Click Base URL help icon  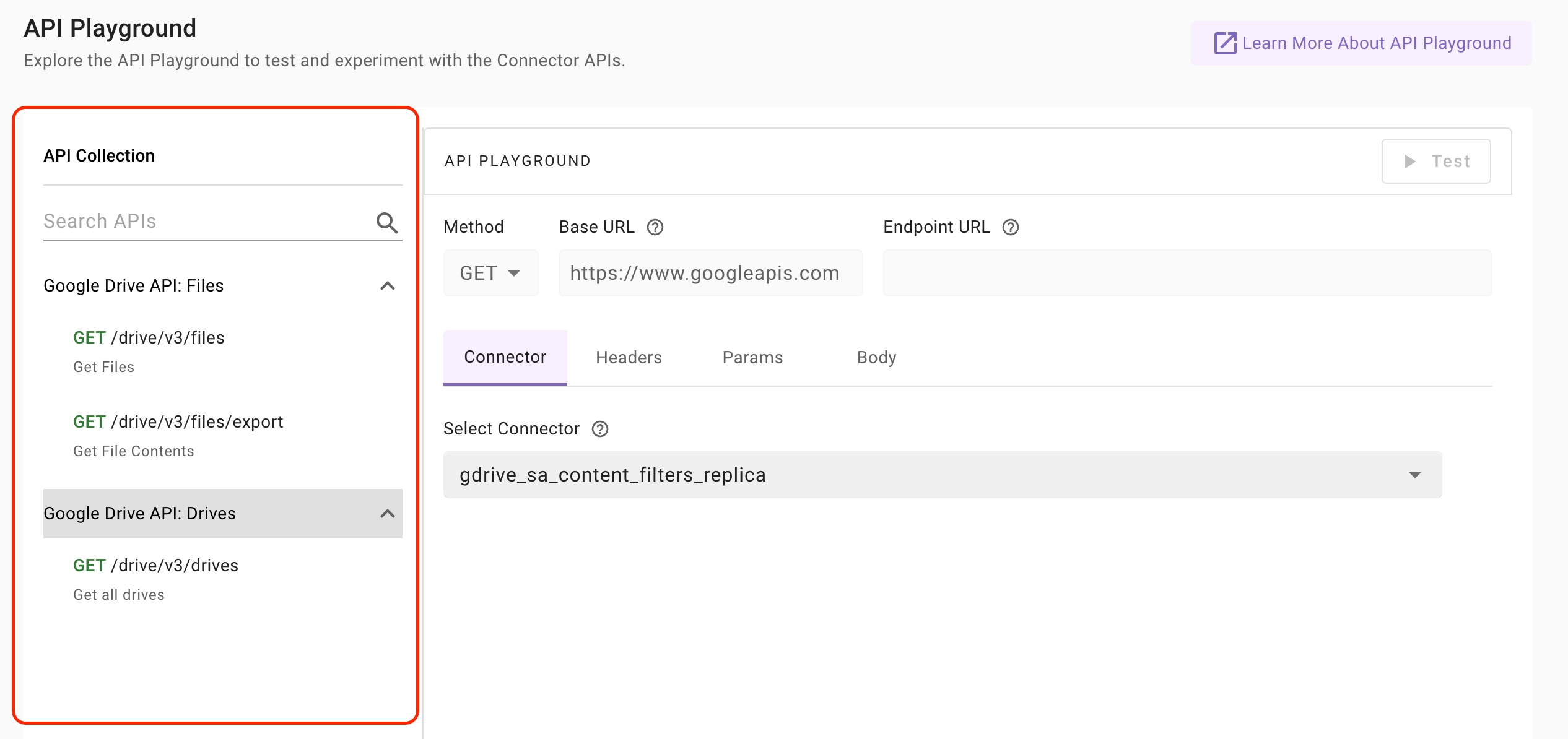pyautogui.click(x=655, y=227)
